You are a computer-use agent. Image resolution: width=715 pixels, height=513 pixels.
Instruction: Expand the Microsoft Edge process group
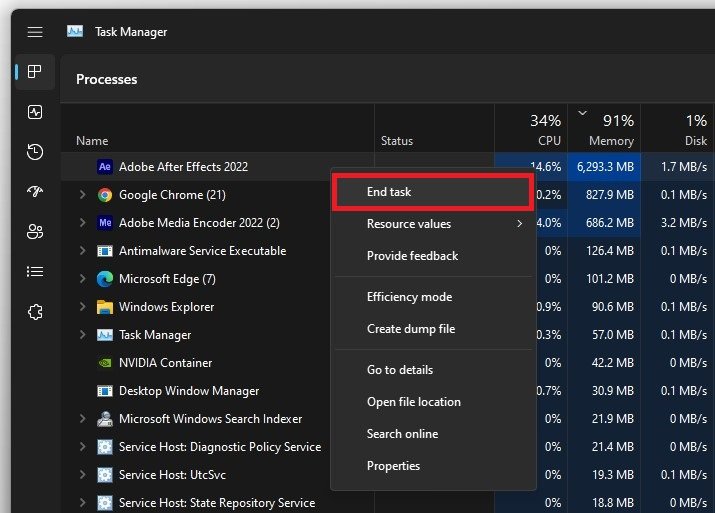pyautogui.click(x=82, y=279)
